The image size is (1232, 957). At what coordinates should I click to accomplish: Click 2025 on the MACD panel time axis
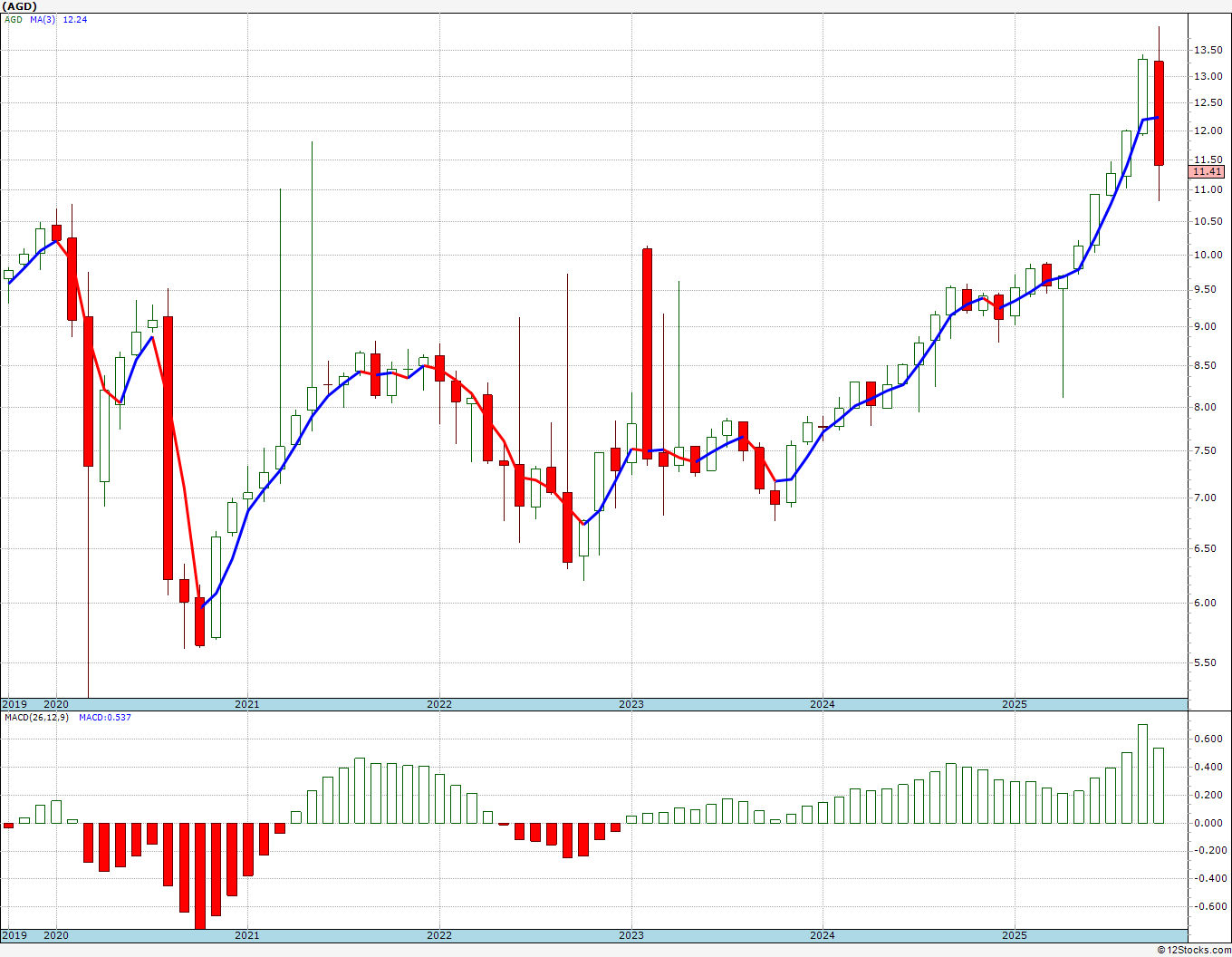coord(1015,935)
